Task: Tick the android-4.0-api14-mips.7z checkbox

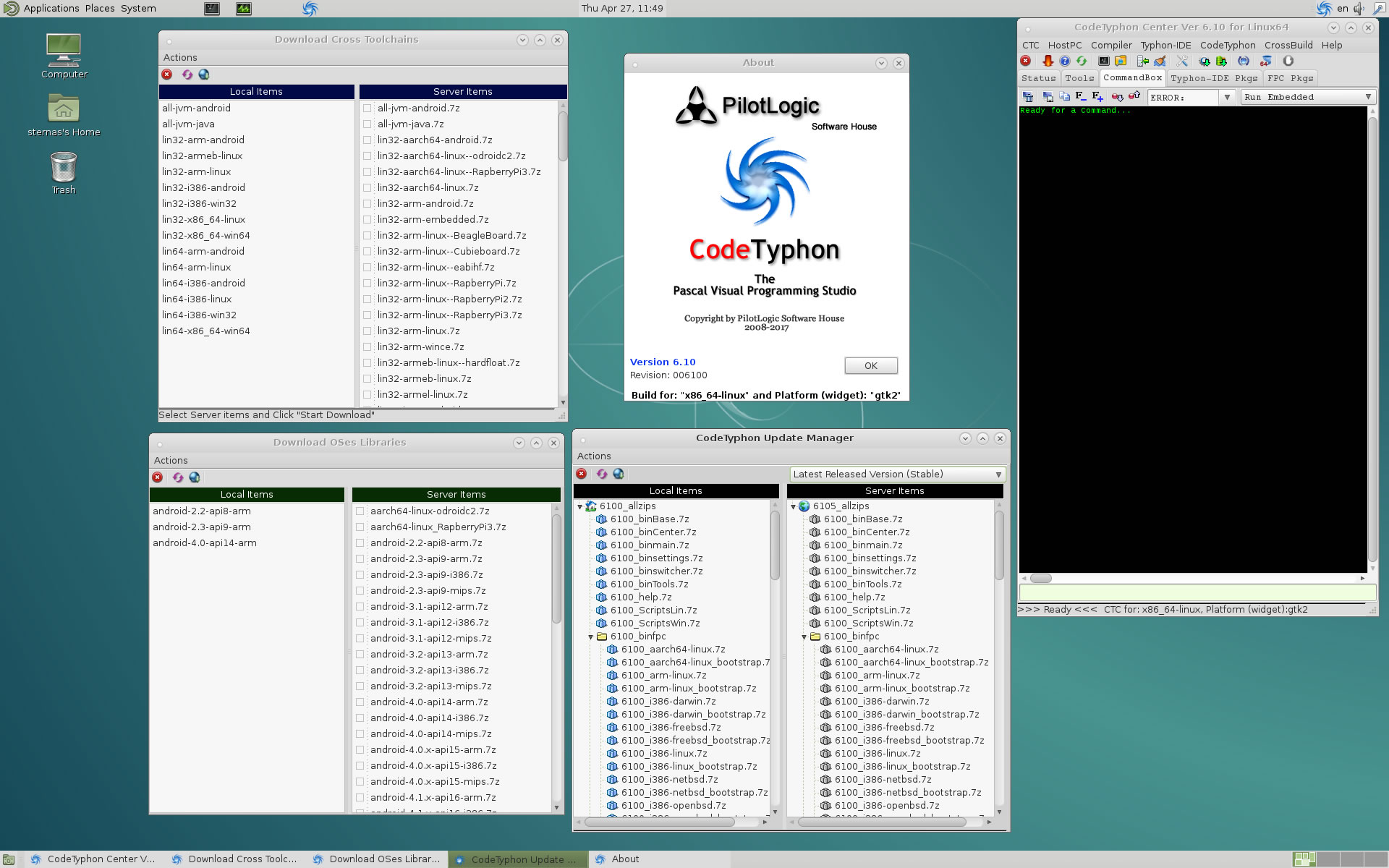Action: (x=360, y=733)
